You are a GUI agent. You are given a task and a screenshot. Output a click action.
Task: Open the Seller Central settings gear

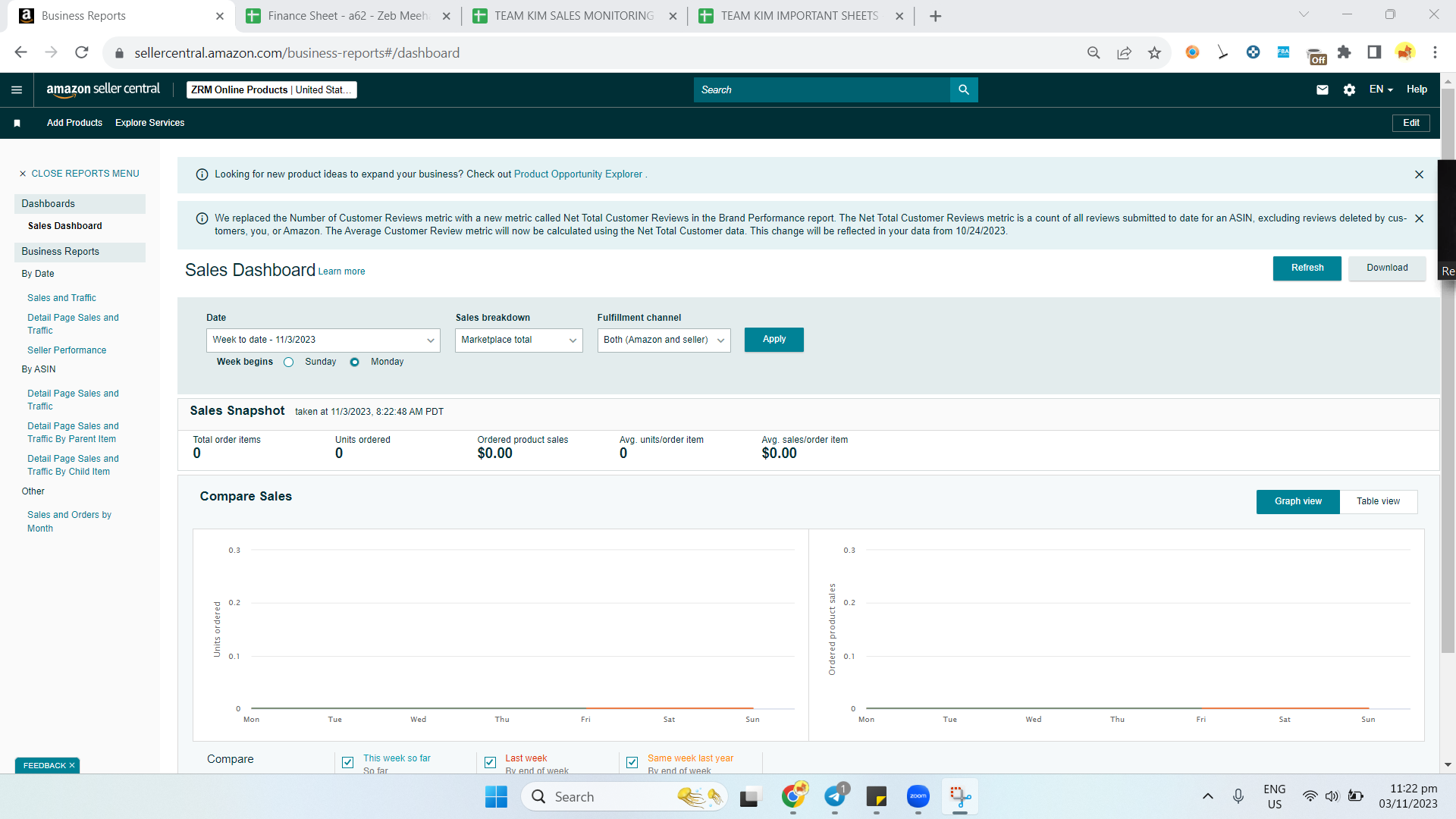coord(1349,89)
